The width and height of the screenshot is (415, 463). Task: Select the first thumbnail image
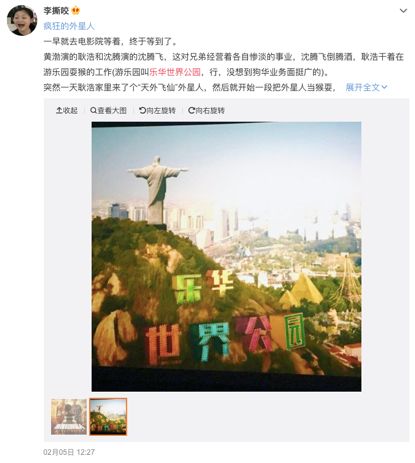tap(69, 417)
